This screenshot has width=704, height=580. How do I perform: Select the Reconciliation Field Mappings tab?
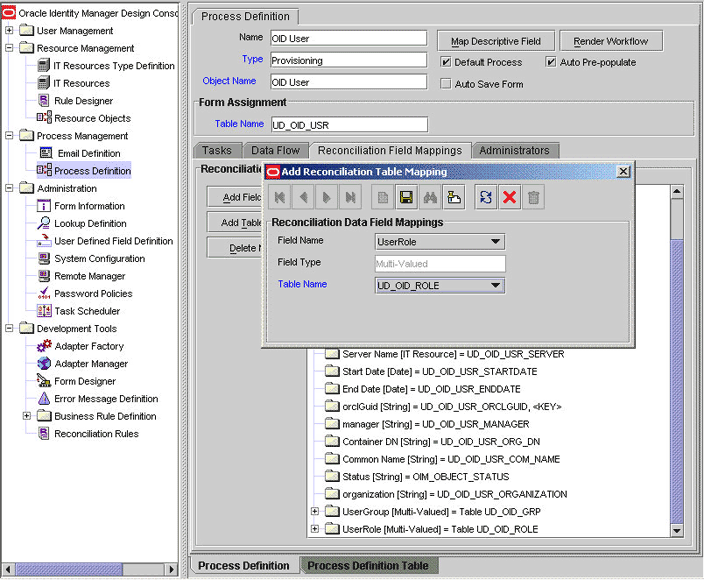(390, 150)
